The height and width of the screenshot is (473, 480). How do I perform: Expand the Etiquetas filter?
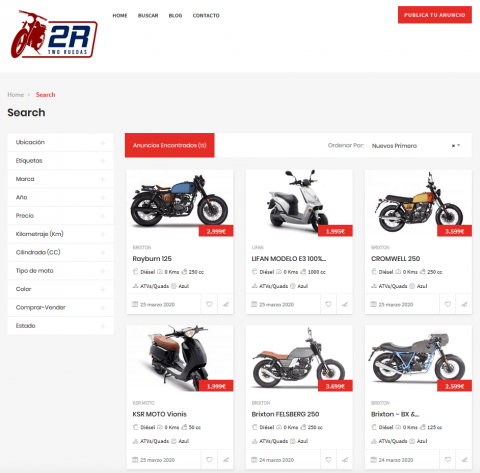(x=61, y=161)
